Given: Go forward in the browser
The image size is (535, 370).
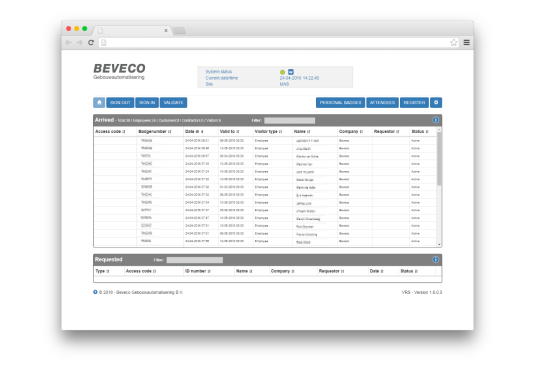Looking at the screenshot, I should pos(79,42).
